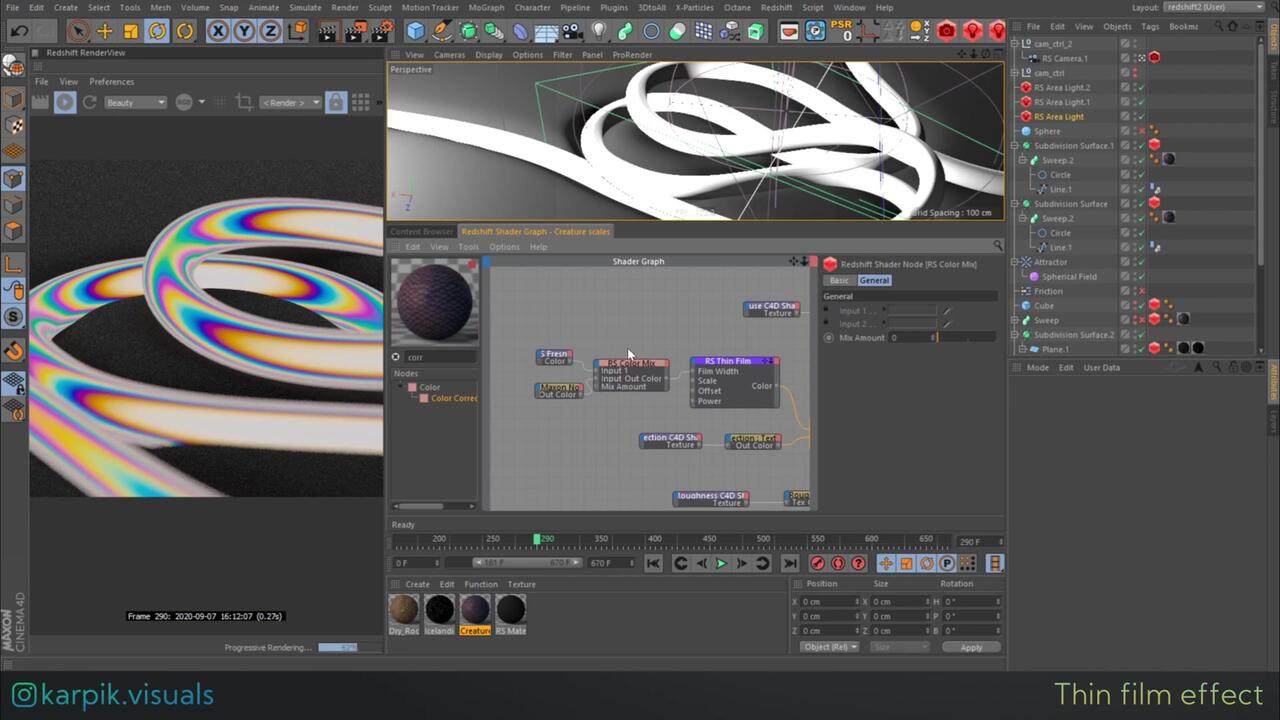Open the Redshift menu in menu bar
Image resolution: width=1280 pixels, height=720 pixels.
click(x=776, y=7)
